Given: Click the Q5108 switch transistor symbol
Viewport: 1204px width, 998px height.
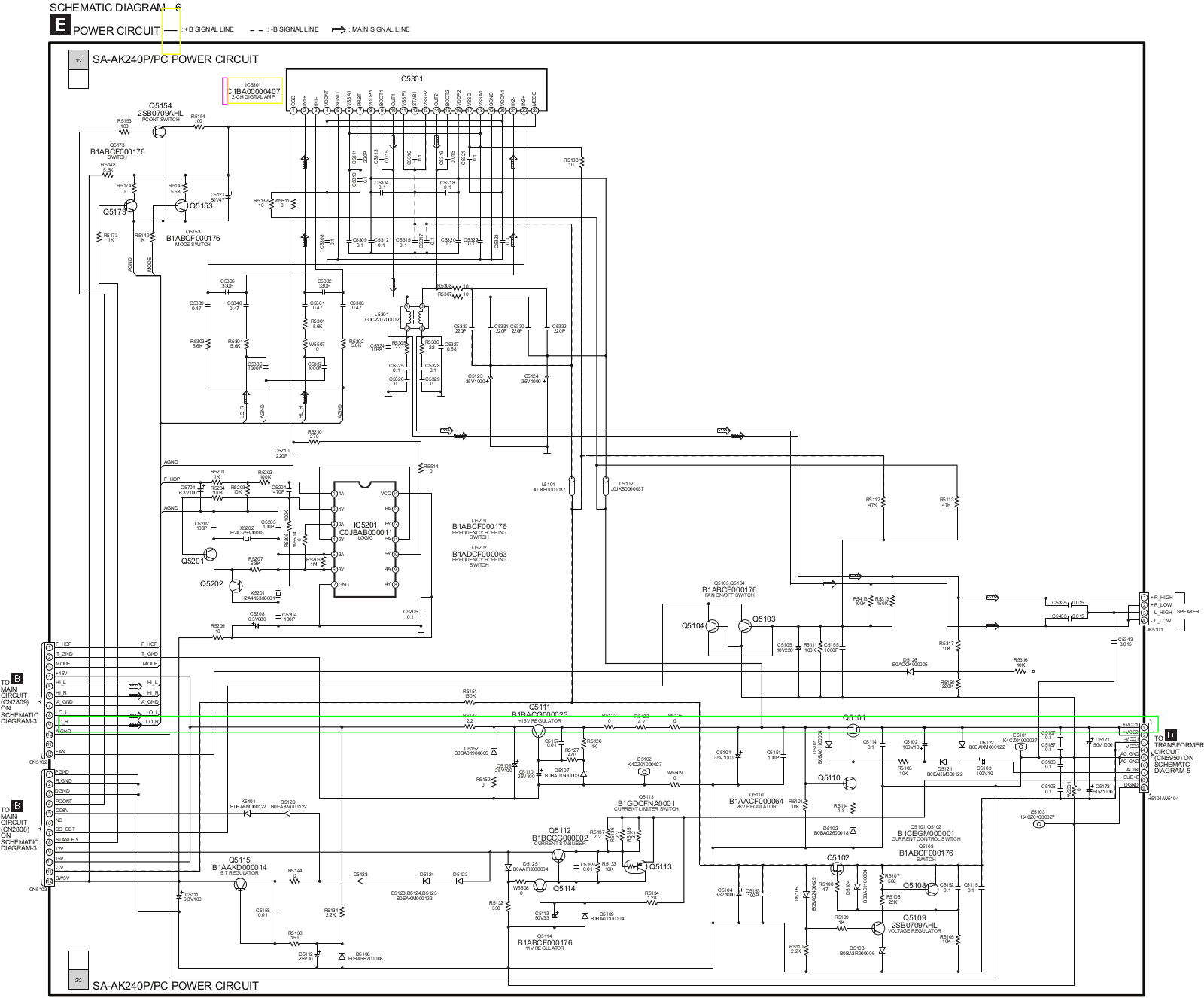Looking at the screenshot, I should click(x=932, y=889).
